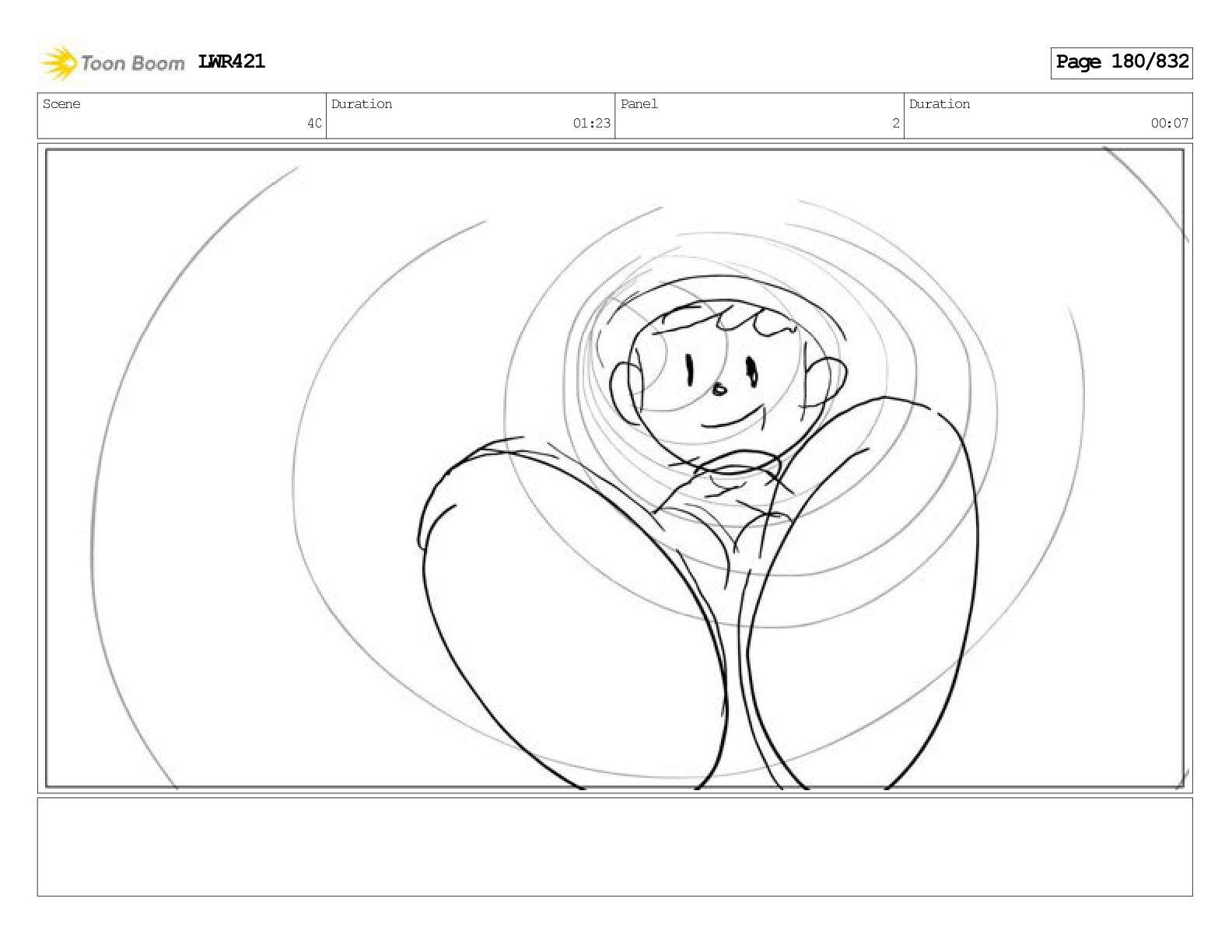Viewport: 1232px width, 952px height.
Task: Click the scene Duration label
Action: coord(362,104)
